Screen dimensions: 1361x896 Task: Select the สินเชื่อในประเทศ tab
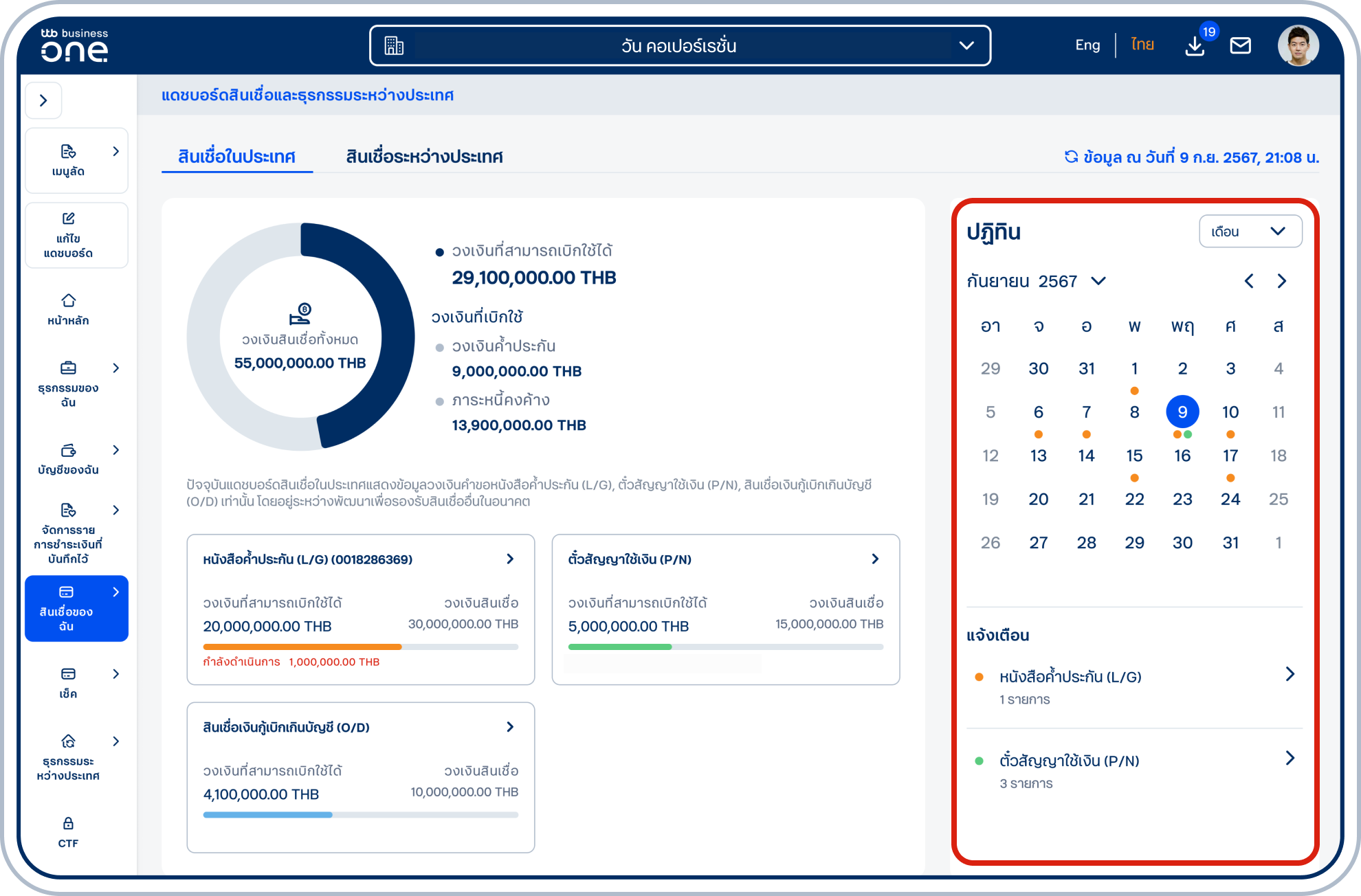(236, 157)
